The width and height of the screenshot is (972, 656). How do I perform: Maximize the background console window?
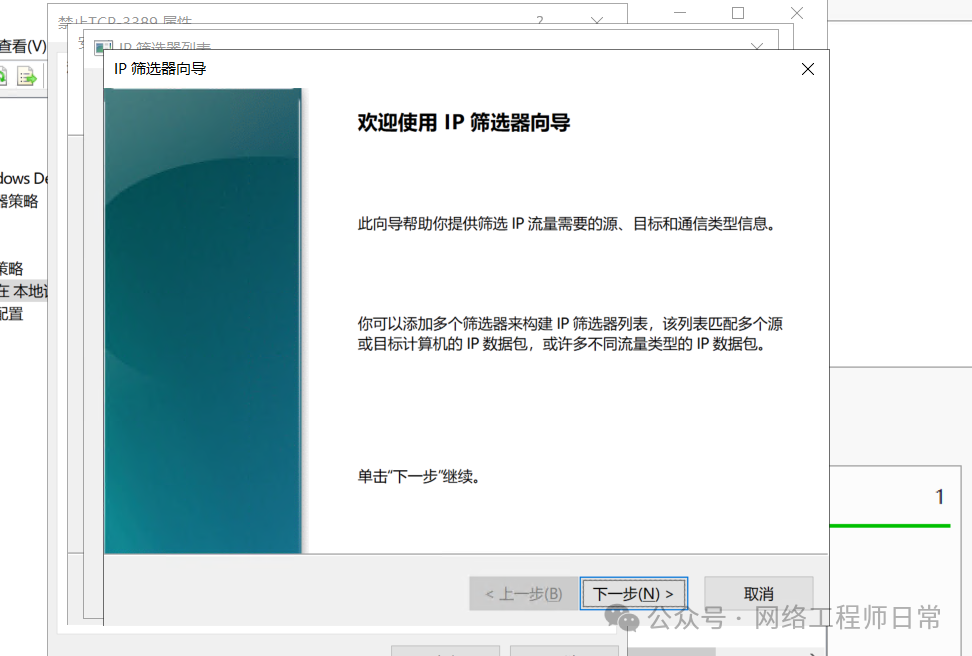[x=738, y=13]
